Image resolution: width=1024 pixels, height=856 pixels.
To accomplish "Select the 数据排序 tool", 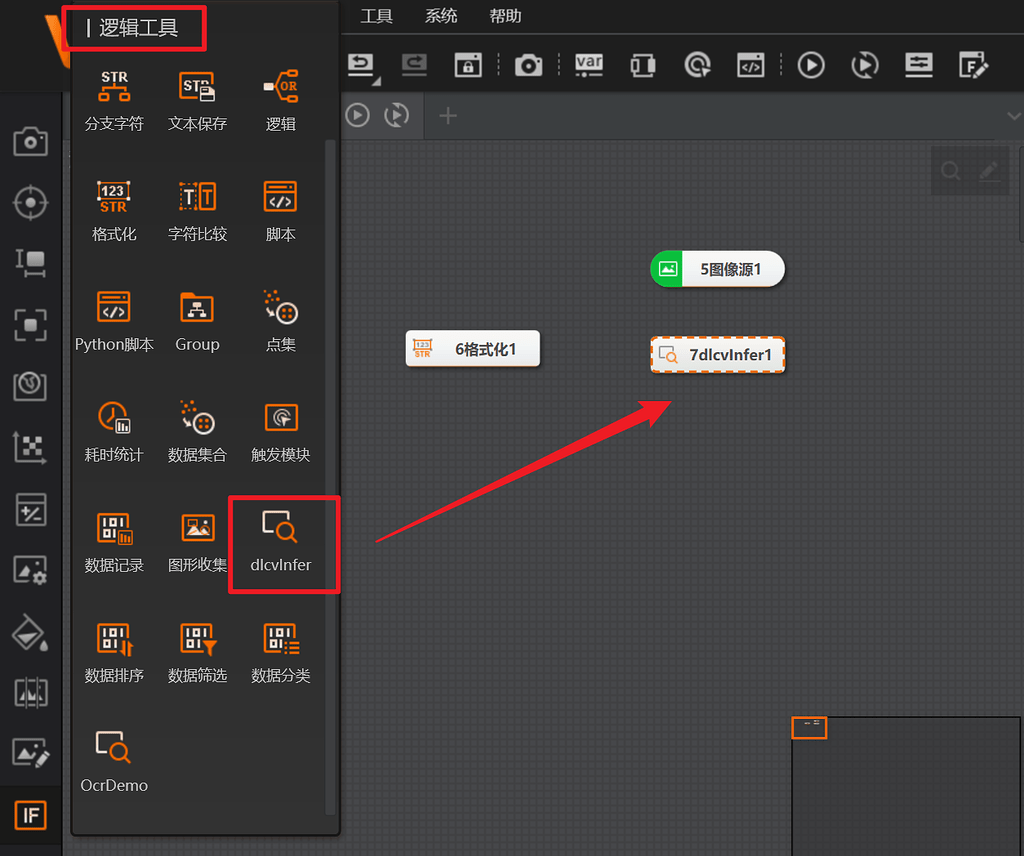I will coord(114,652).
